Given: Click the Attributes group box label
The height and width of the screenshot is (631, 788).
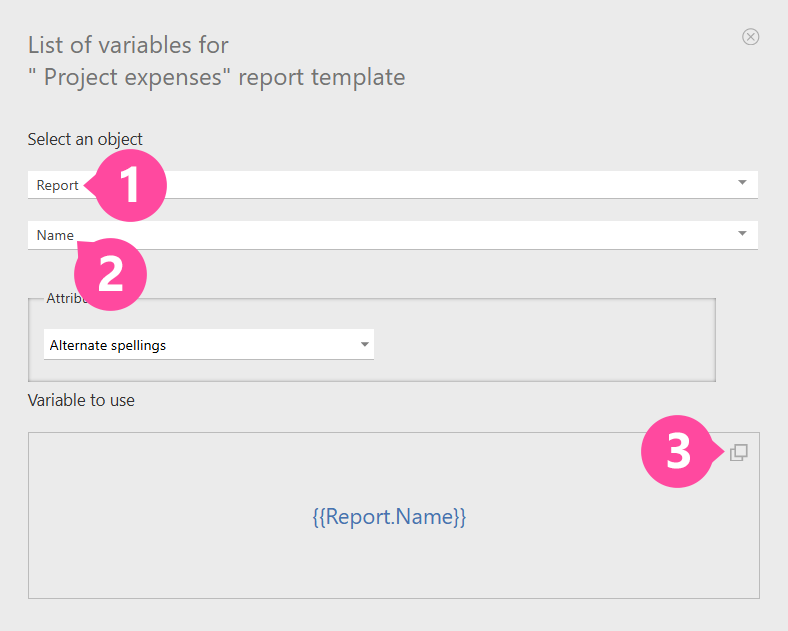Looking at the screenshot, I should click(x=58, y=298).
